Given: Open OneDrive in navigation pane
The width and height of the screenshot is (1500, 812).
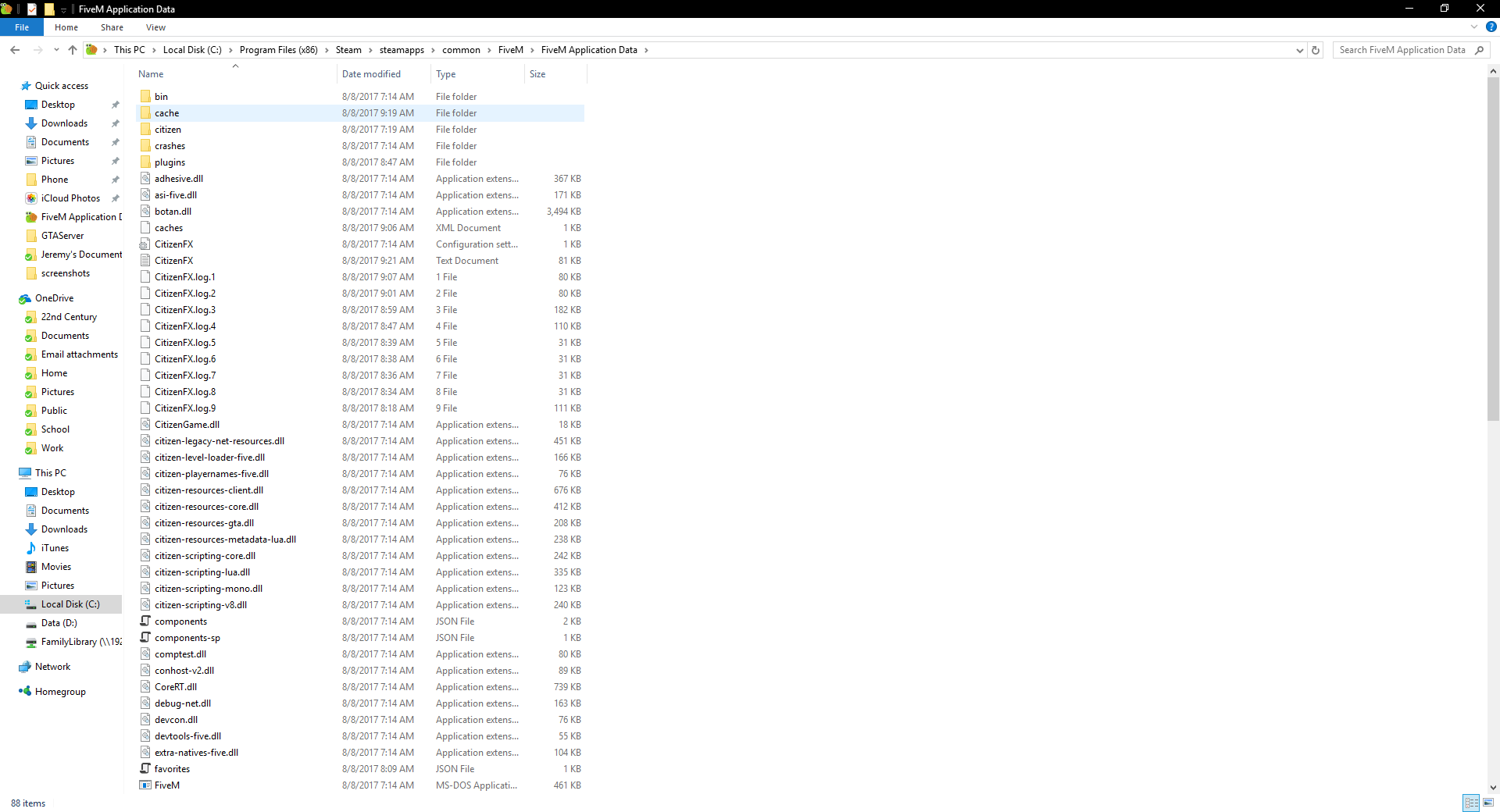Looking at the screenshot, I should [54, 298].
